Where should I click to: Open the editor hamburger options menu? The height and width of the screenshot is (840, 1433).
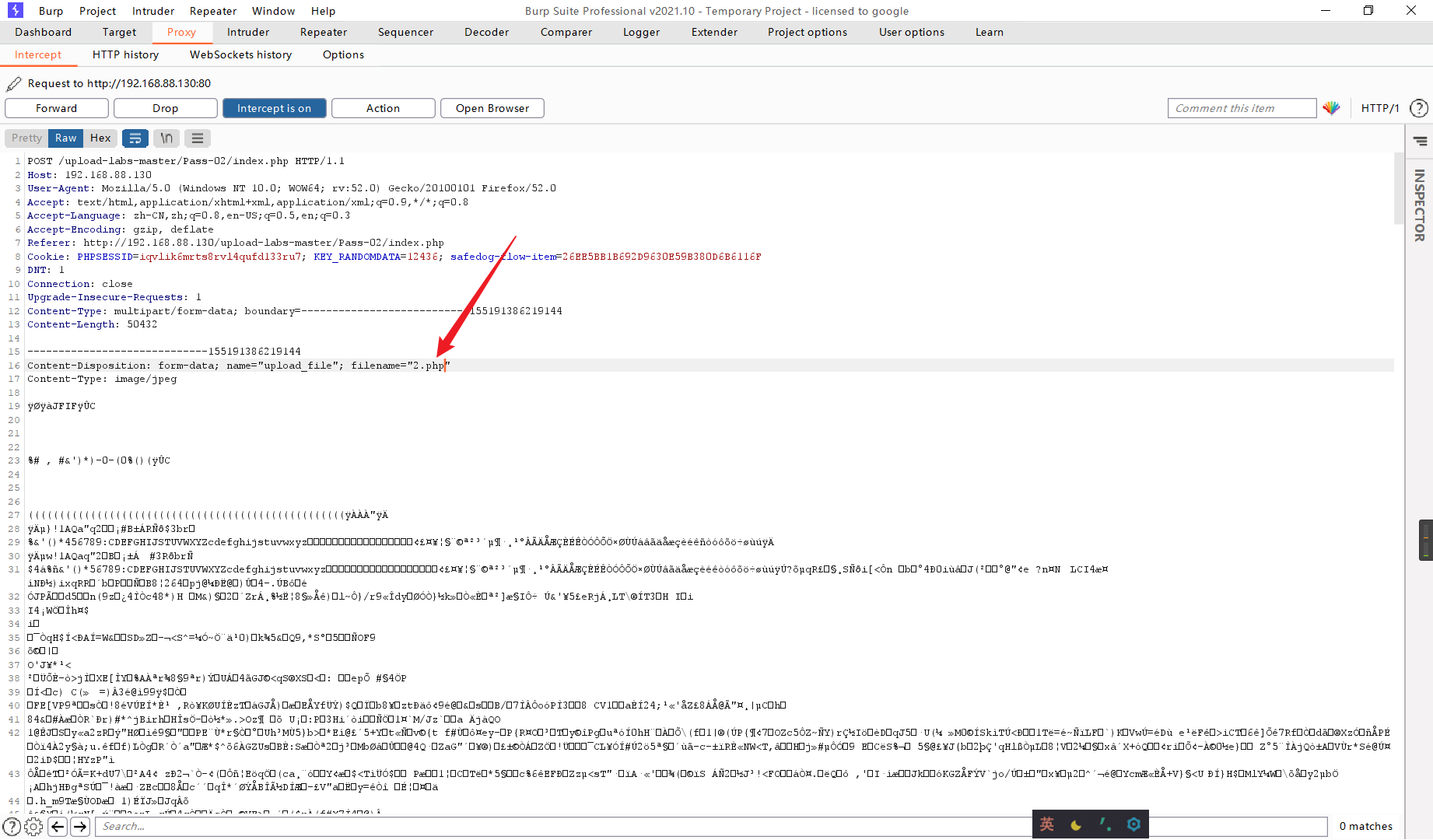[198, 138]
